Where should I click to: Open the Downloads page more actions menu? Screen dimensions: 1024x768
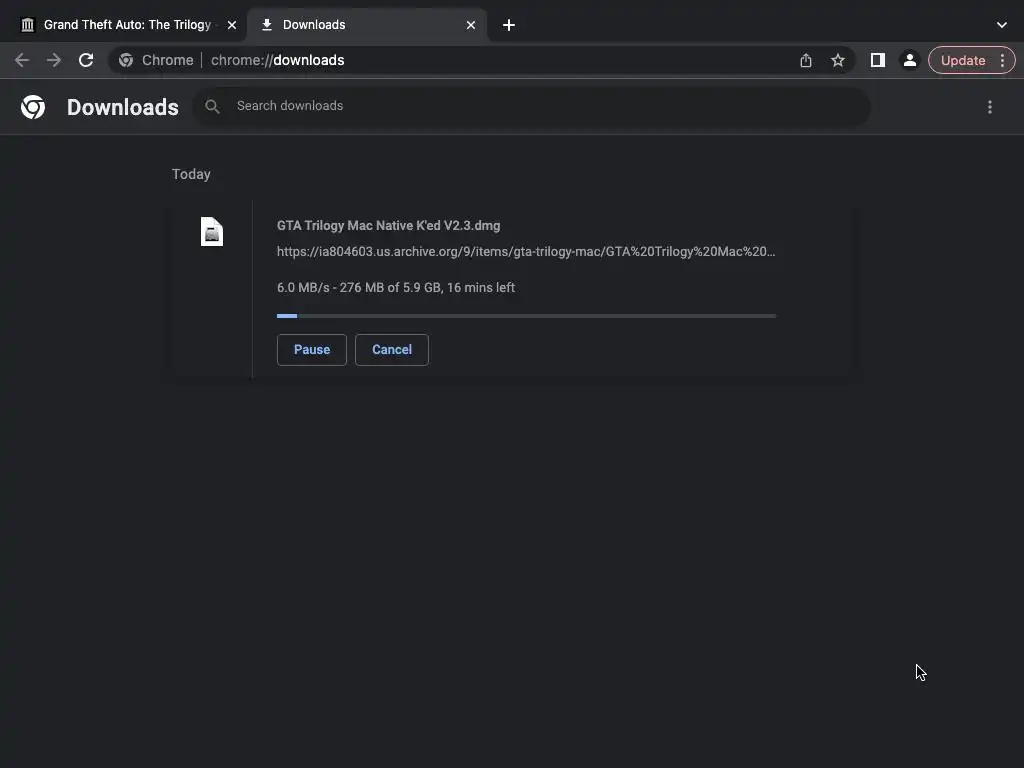tap(990, 106)
